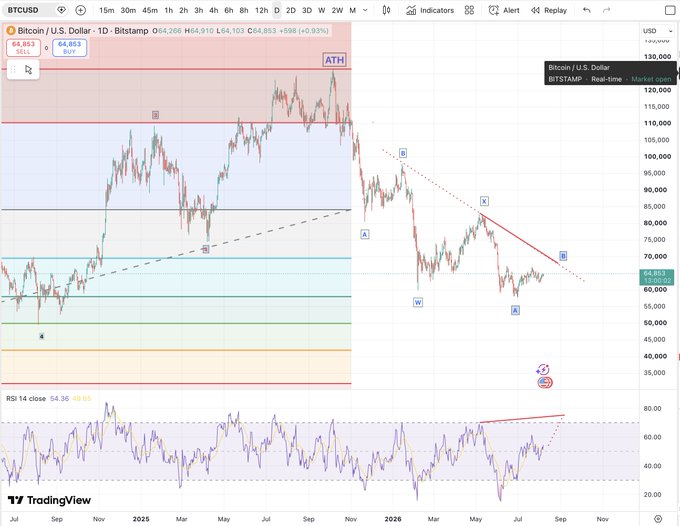This screenshot has height=526, width=680.
Task: Redo the chart action
Action: point(606,10)
